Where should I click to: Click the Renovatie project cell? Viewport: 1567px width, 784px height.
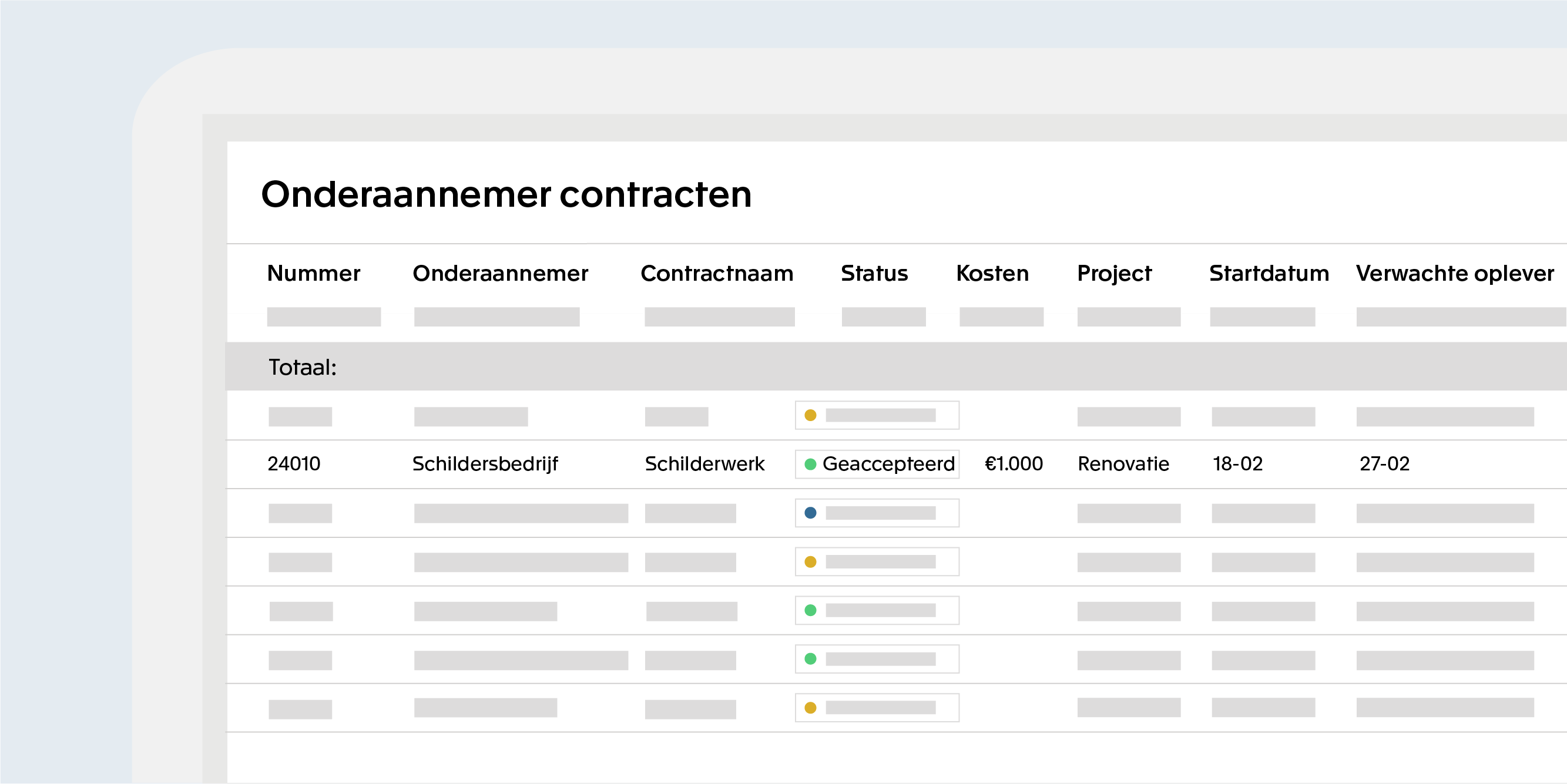(1123, 464)
